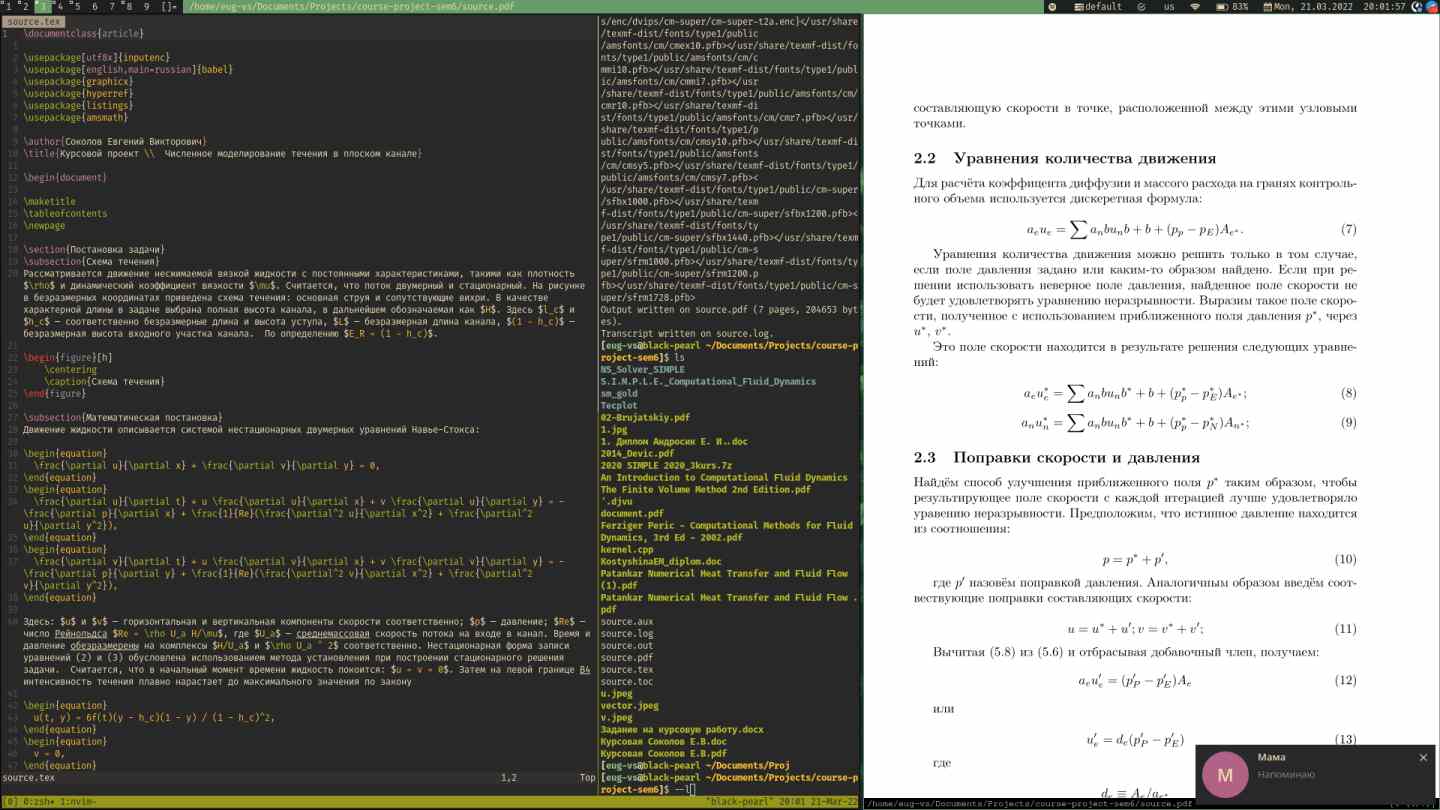Select the tiled layout icon "[]=" in the dwm bar
Viewport: 1440px width, 810px height.
pos(167,6)
